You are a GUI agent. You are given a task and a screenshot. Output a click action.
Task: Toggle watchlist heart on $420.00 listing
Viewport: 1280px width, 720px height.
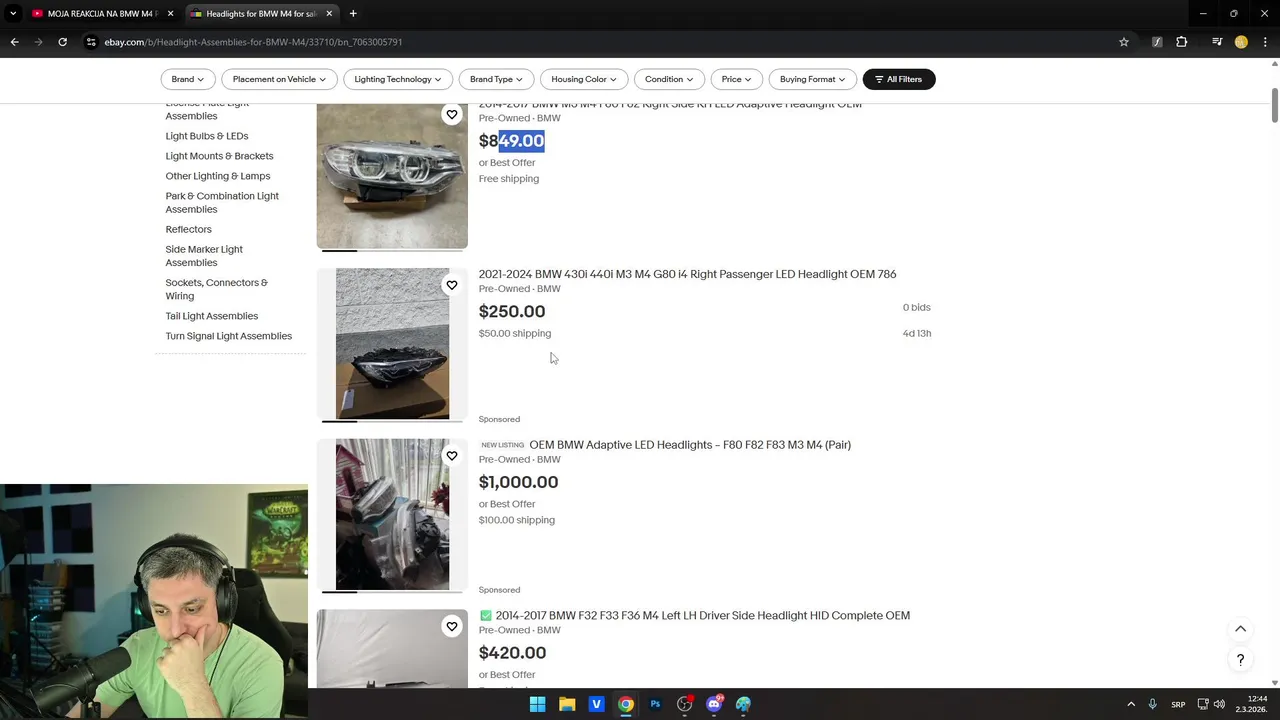click(452, 627)
